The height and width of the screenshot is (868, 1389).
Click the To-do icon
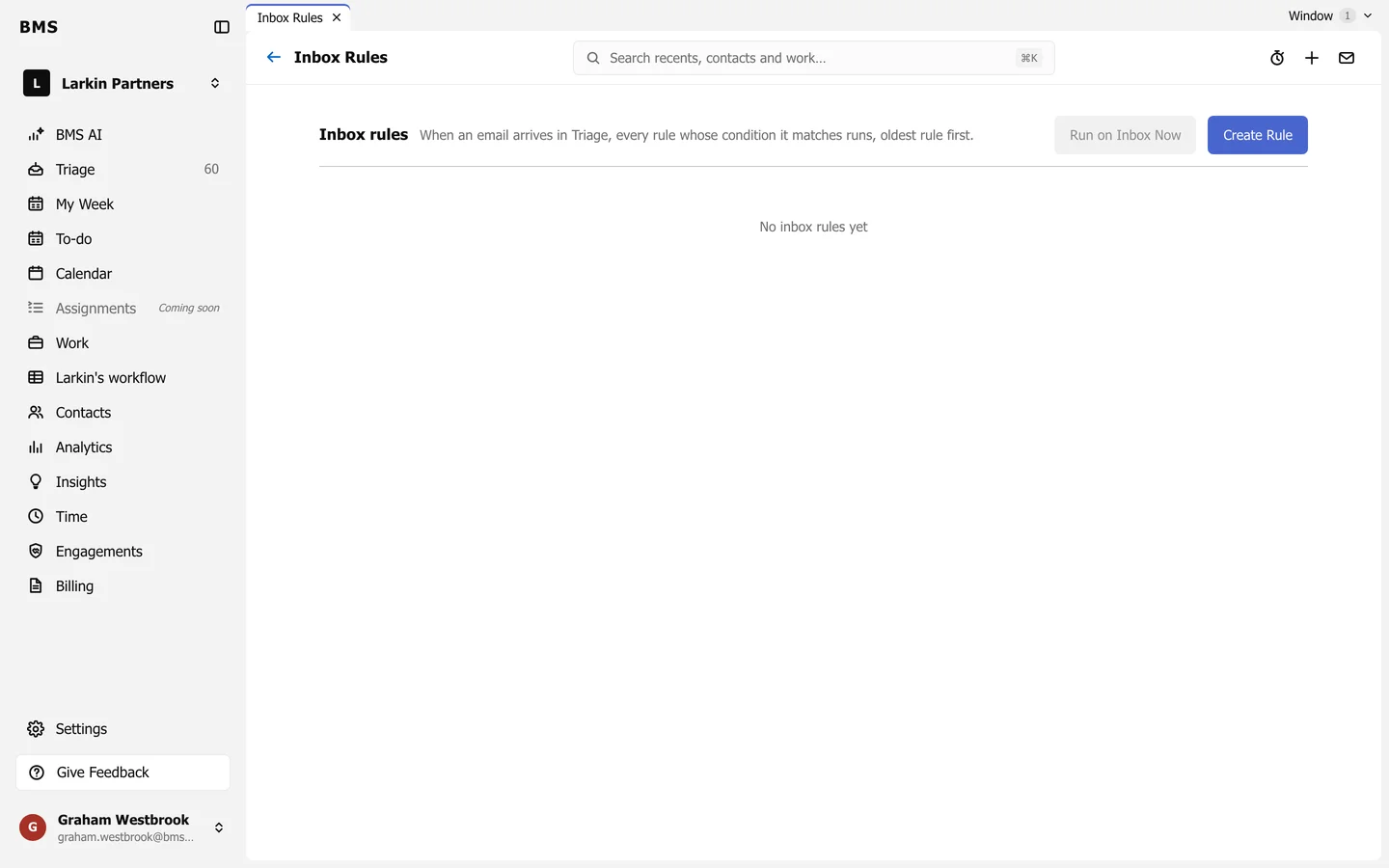point(36,239)
